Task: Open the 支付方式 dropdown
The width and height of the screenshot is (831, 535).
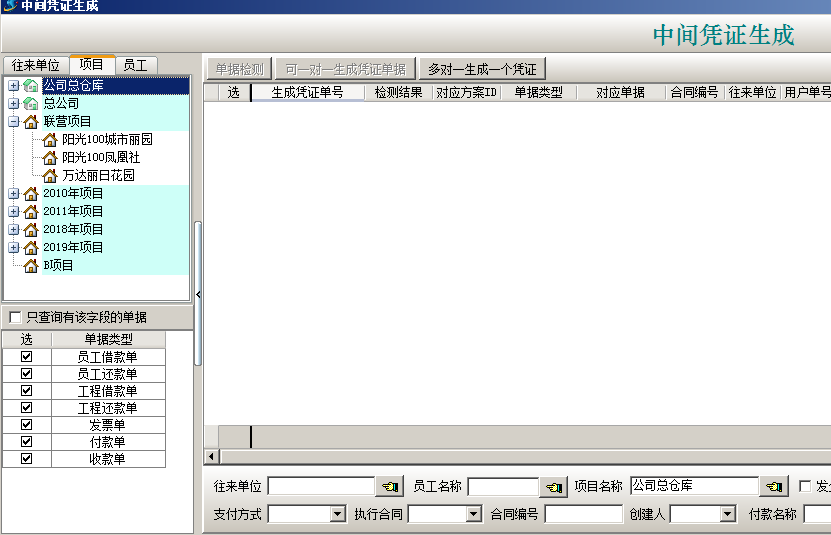Action: point(337,514)
